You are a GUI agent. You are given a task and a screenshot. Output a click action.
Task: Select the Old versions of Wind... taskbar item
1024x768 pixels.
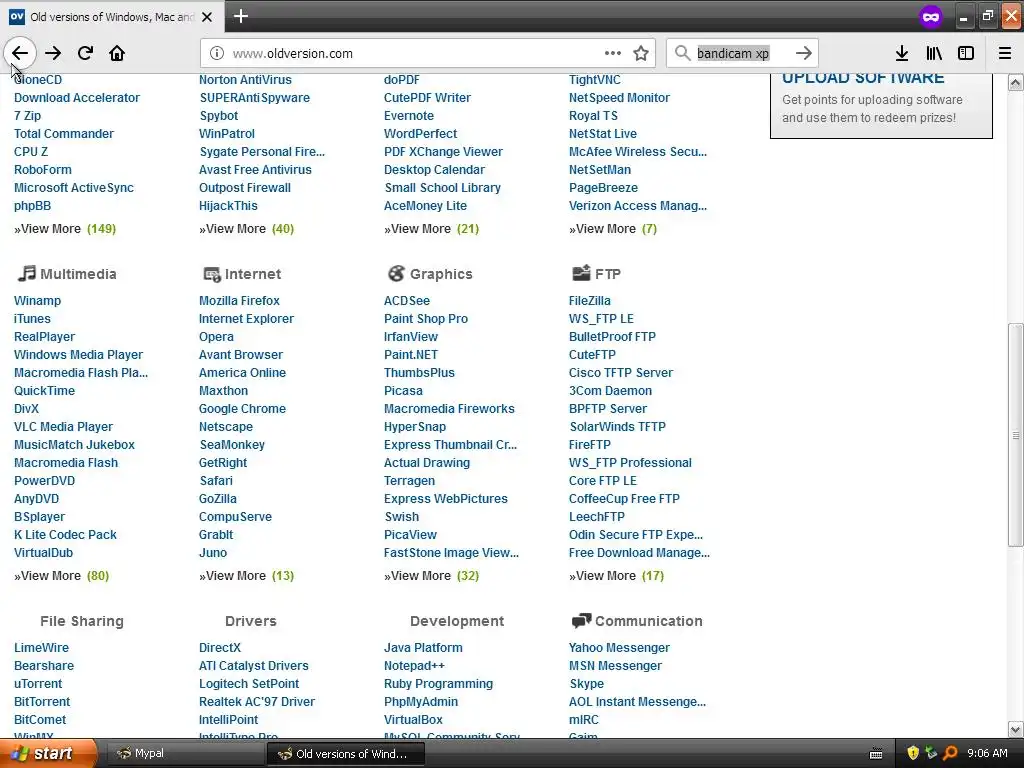click(346, 754)
